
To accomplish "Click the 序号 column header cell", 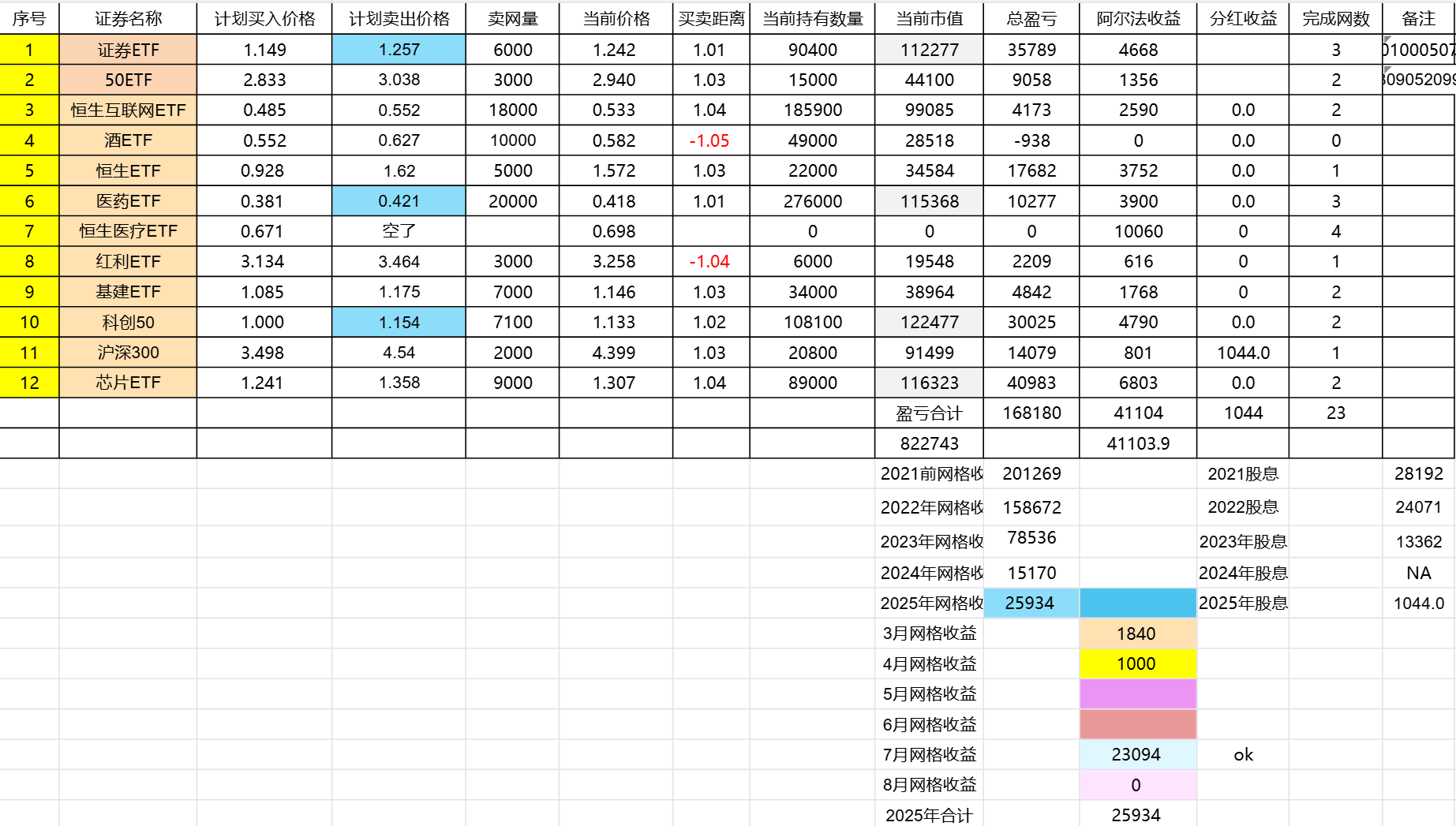I will [29, 18].
